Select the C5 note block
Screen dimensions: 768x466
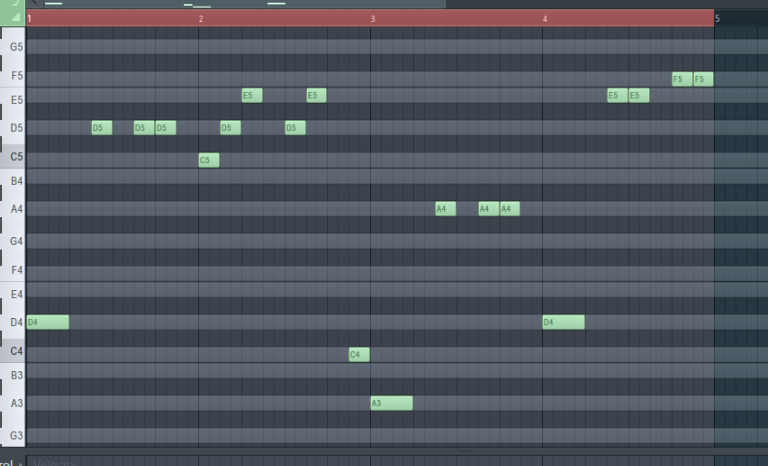pos(209,160)
